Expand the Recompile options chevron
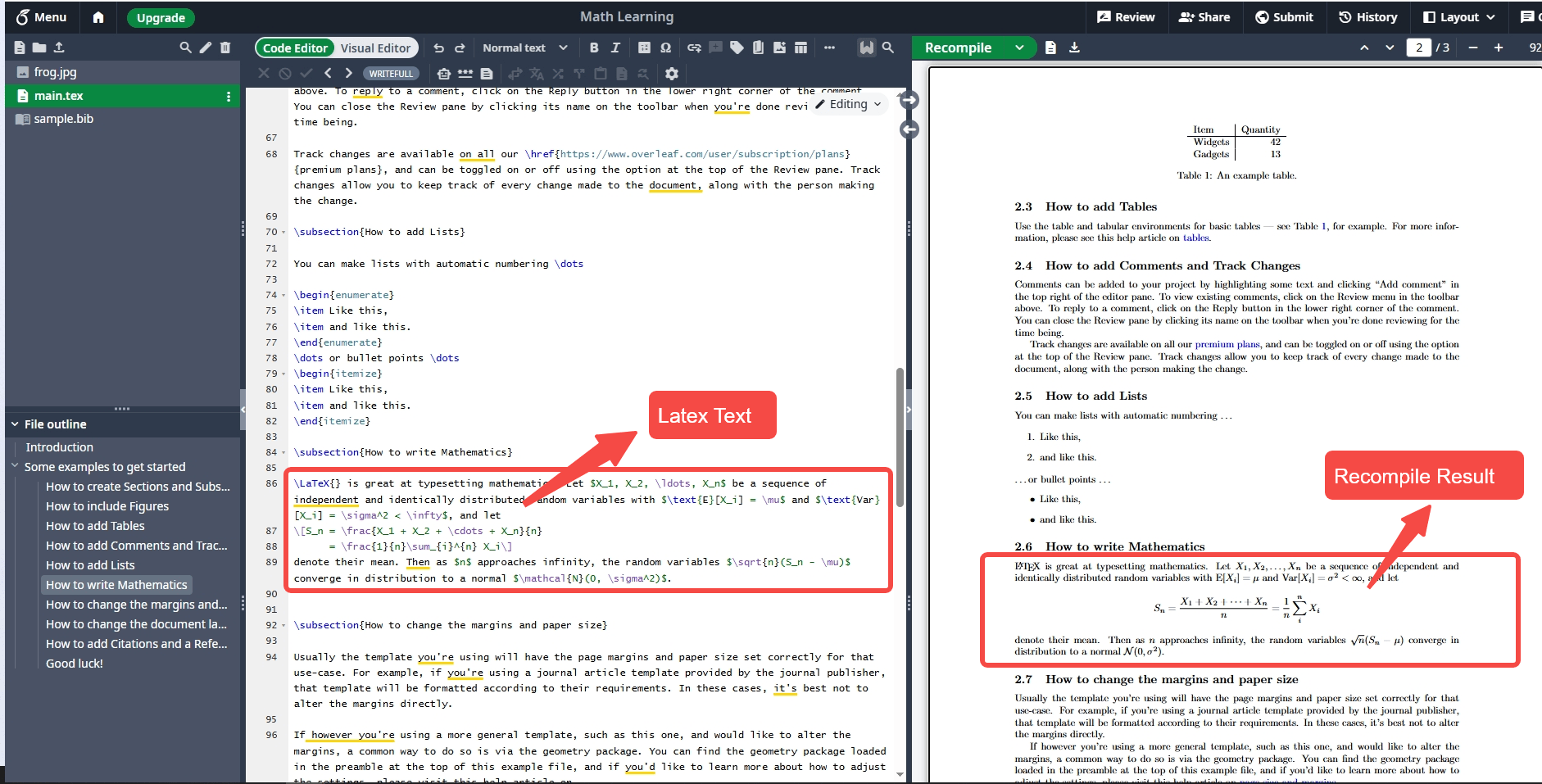 (x=1018, y=47)
